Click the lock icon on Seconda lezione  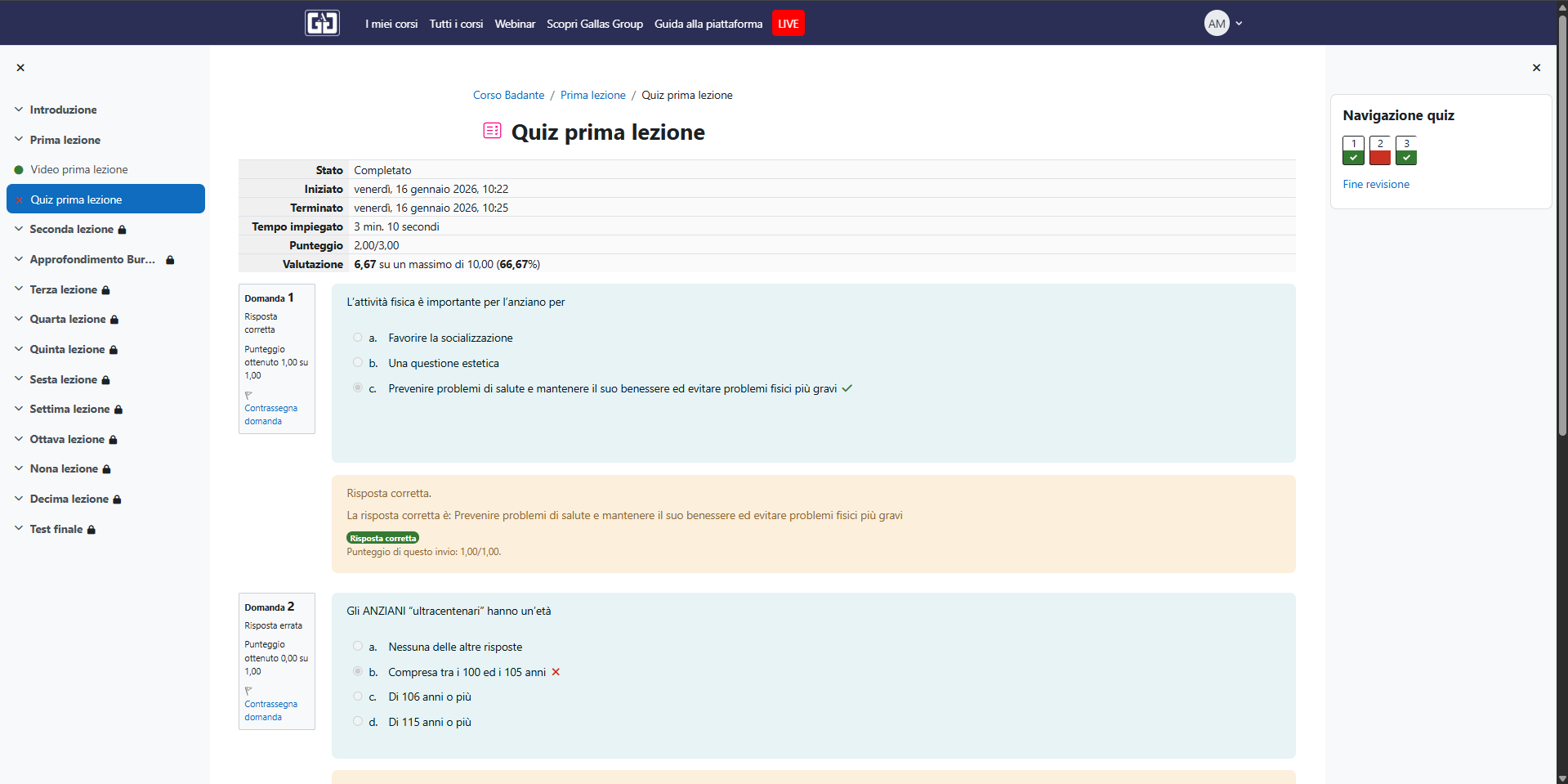(121, 229)
